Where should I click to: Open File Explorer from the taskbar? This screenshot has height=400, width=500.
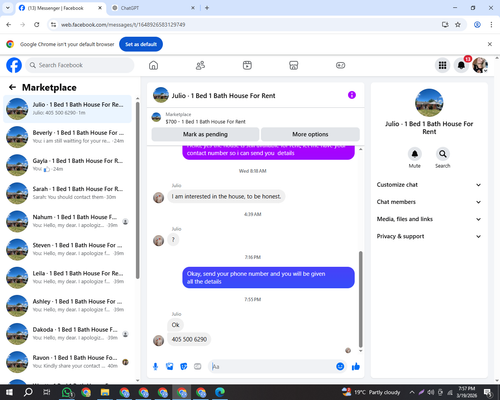(x=105, y=392)
